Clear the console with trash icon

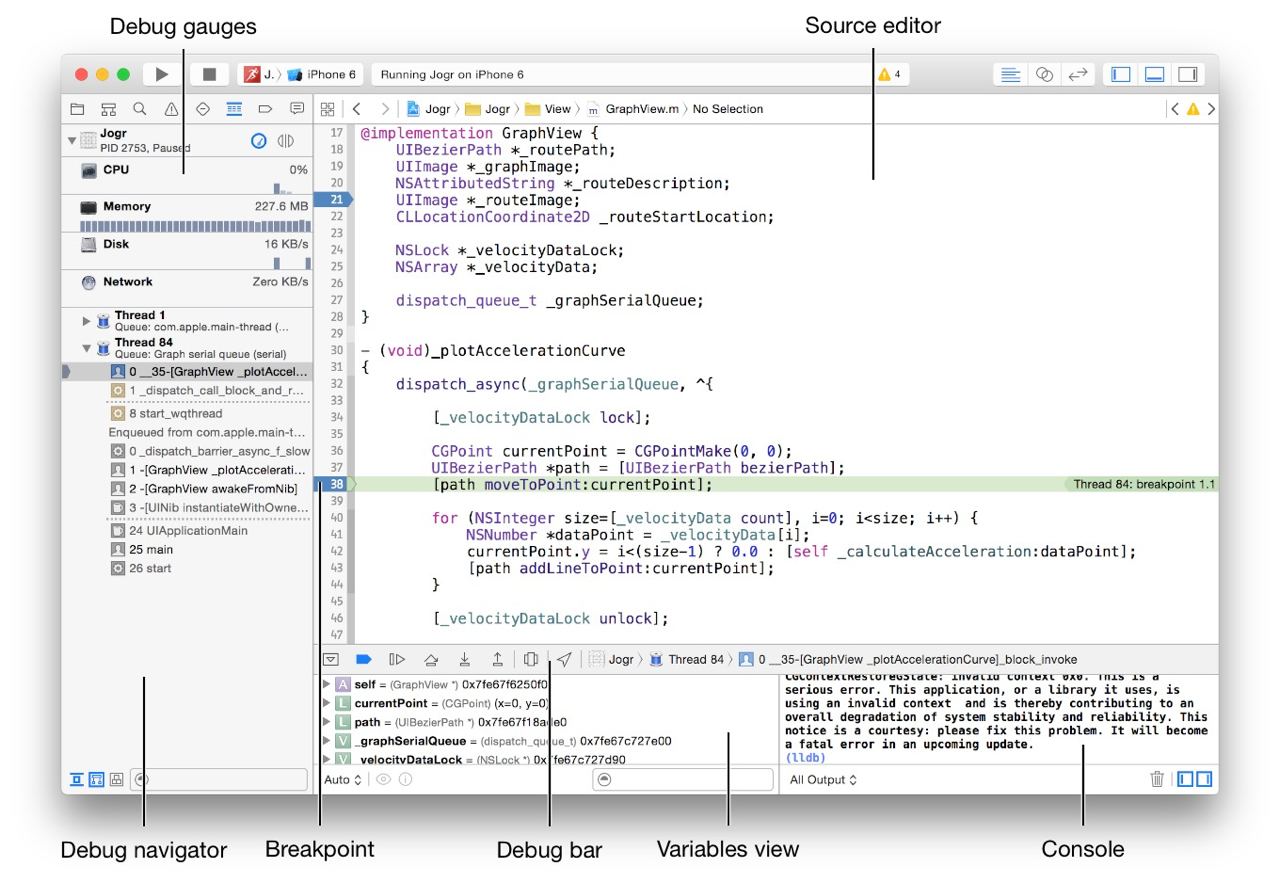1157,779
